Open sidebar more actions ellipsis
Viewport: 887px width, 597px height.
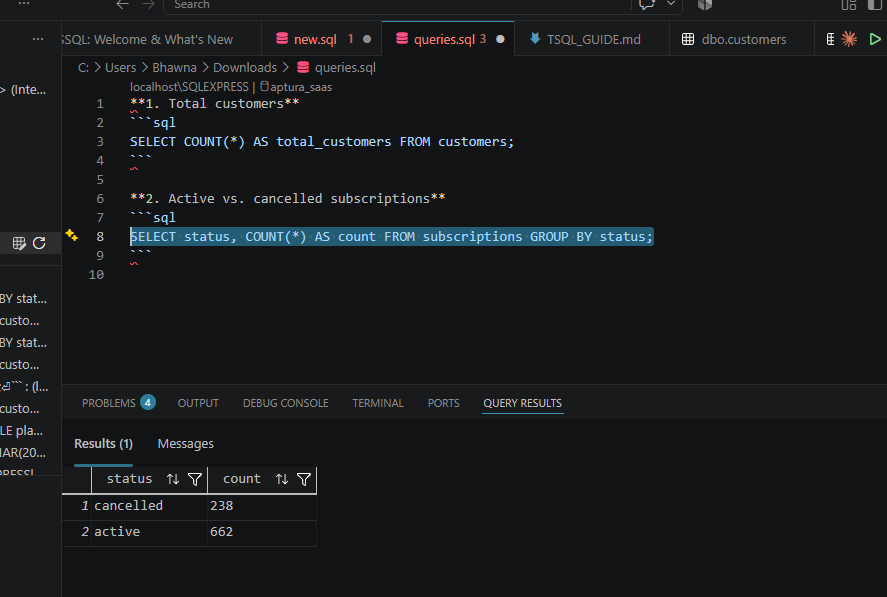(x=38, y=39)
